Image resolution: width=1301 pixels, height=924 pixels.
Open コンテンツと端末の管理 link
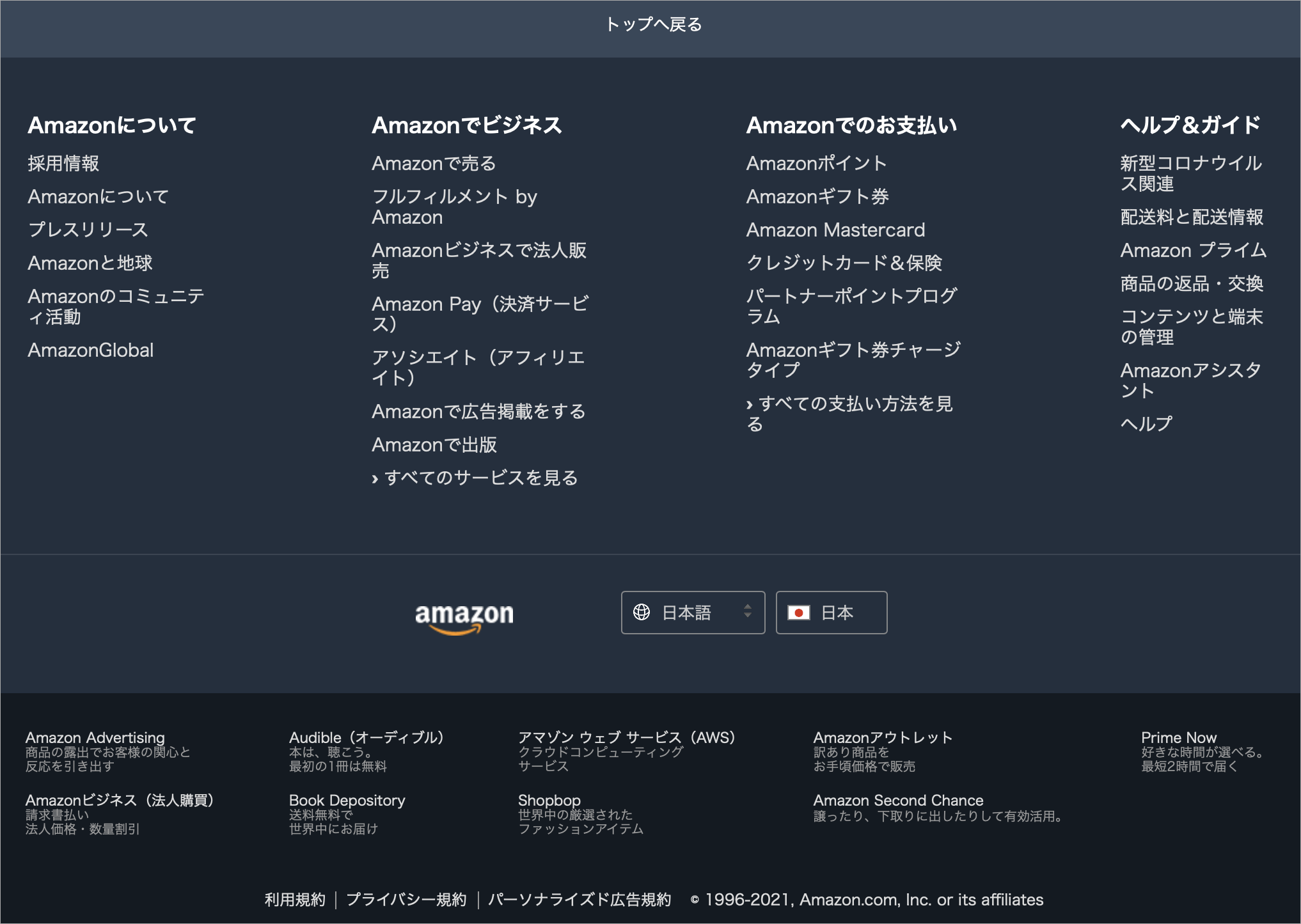1192,327
